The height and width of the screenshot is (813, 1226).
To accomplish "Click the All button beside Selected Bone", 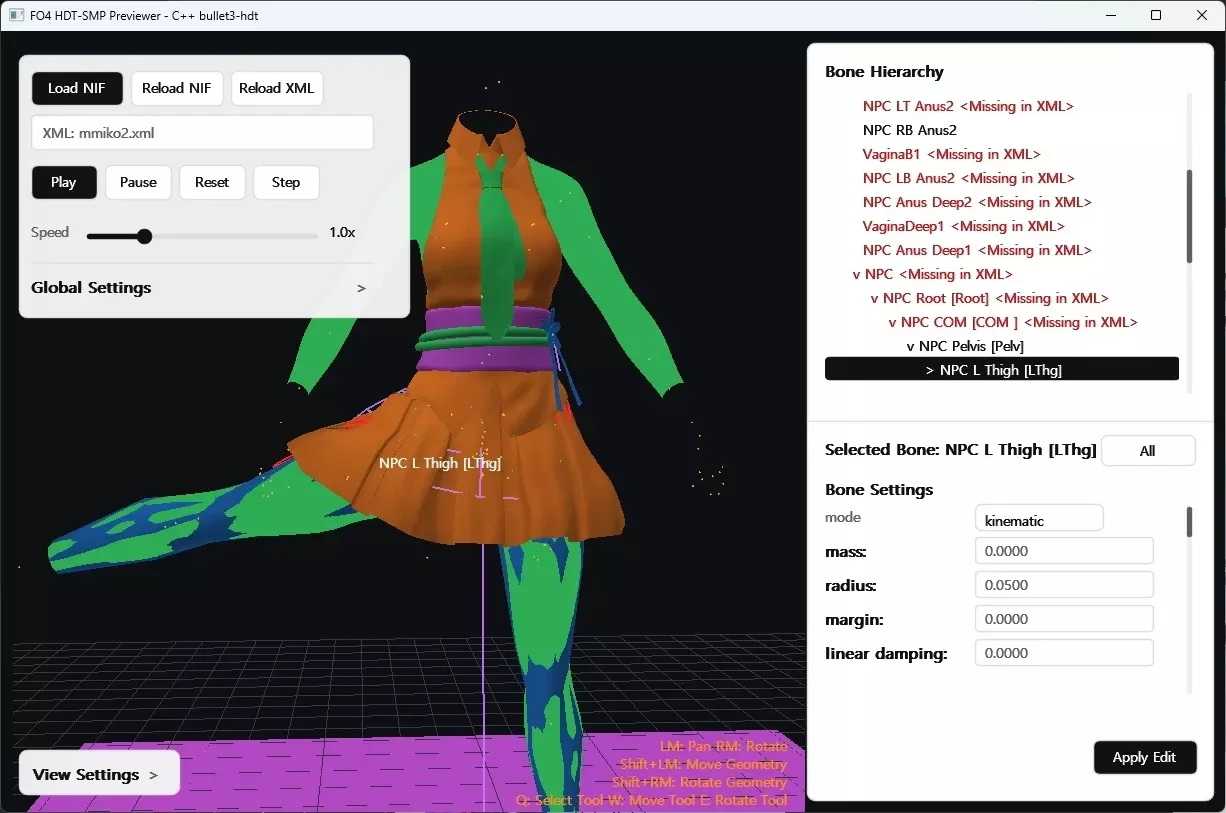I will click(x=1148, y=451).
